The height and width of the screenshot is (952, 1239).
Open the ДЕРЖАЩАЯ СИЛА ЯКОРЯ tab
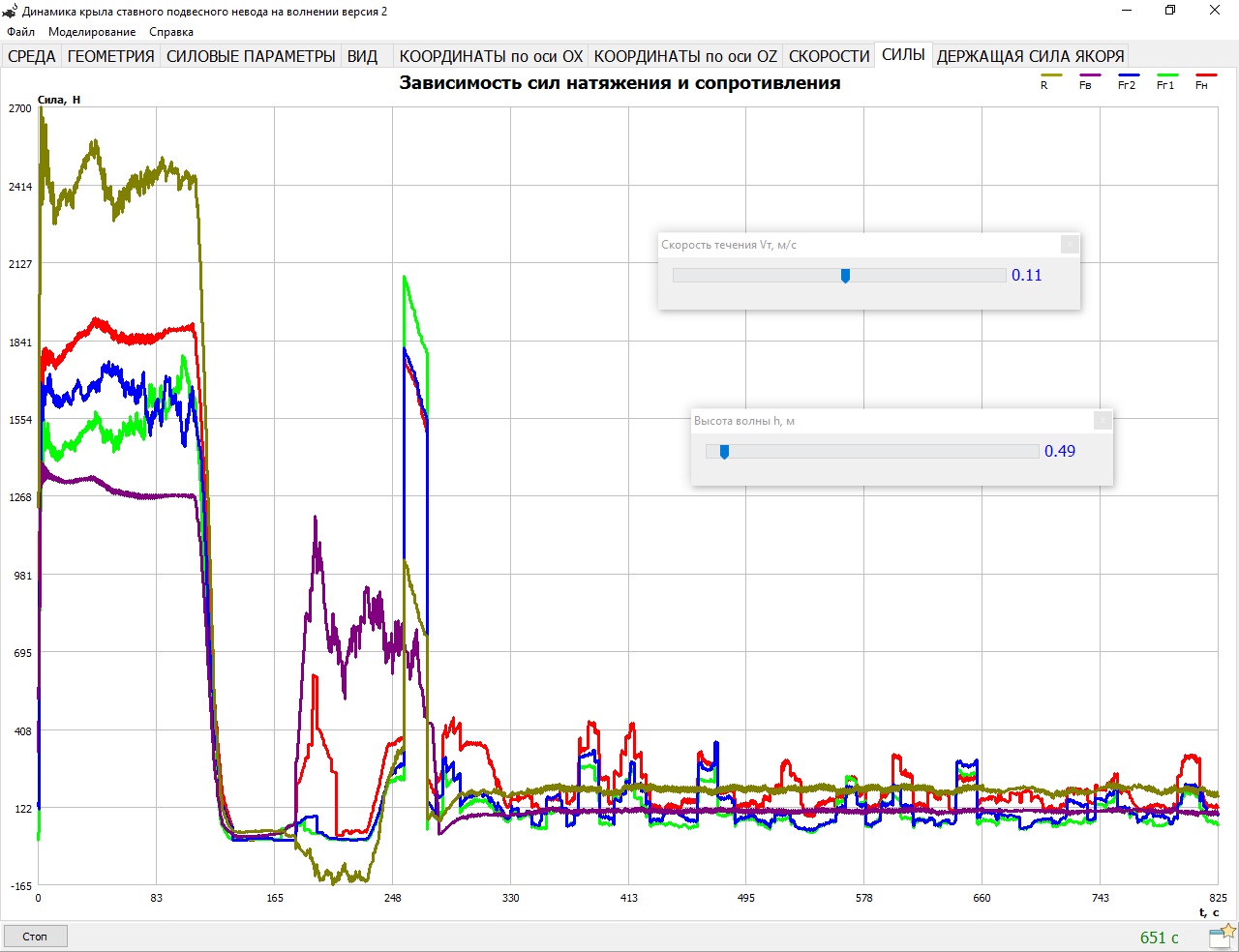pyautogui.click(x=1030, y=56)
